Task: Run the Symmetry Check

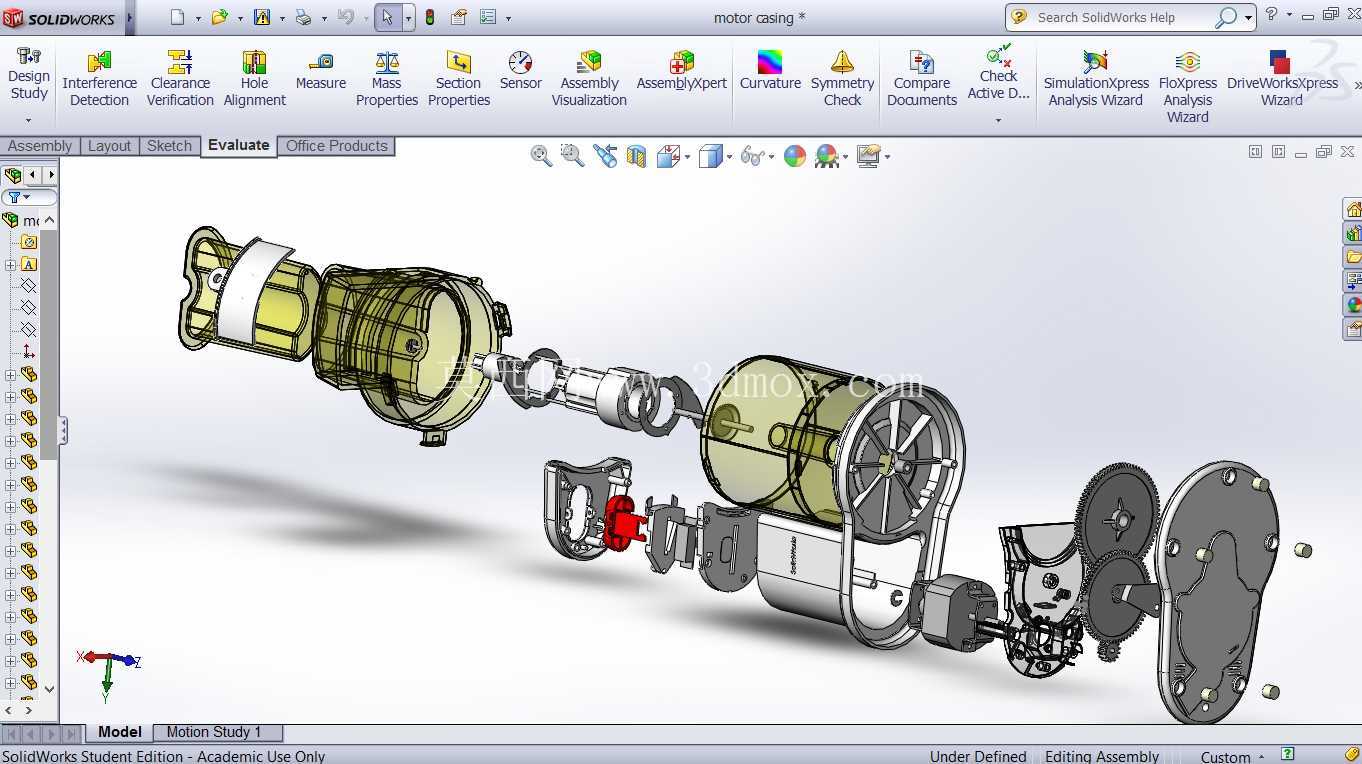Action: 842,78
